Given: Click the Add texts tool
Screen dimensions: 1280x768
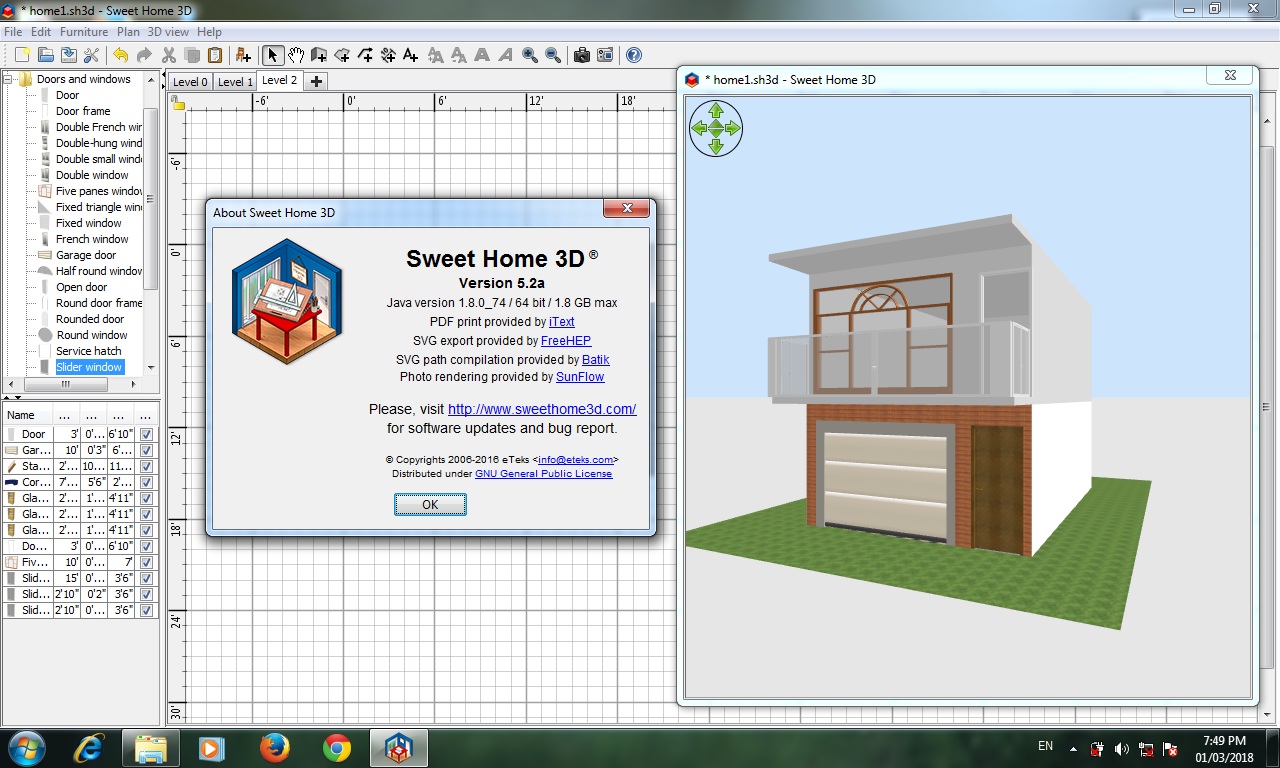Looking at the screenshot, I should [409, 57].
